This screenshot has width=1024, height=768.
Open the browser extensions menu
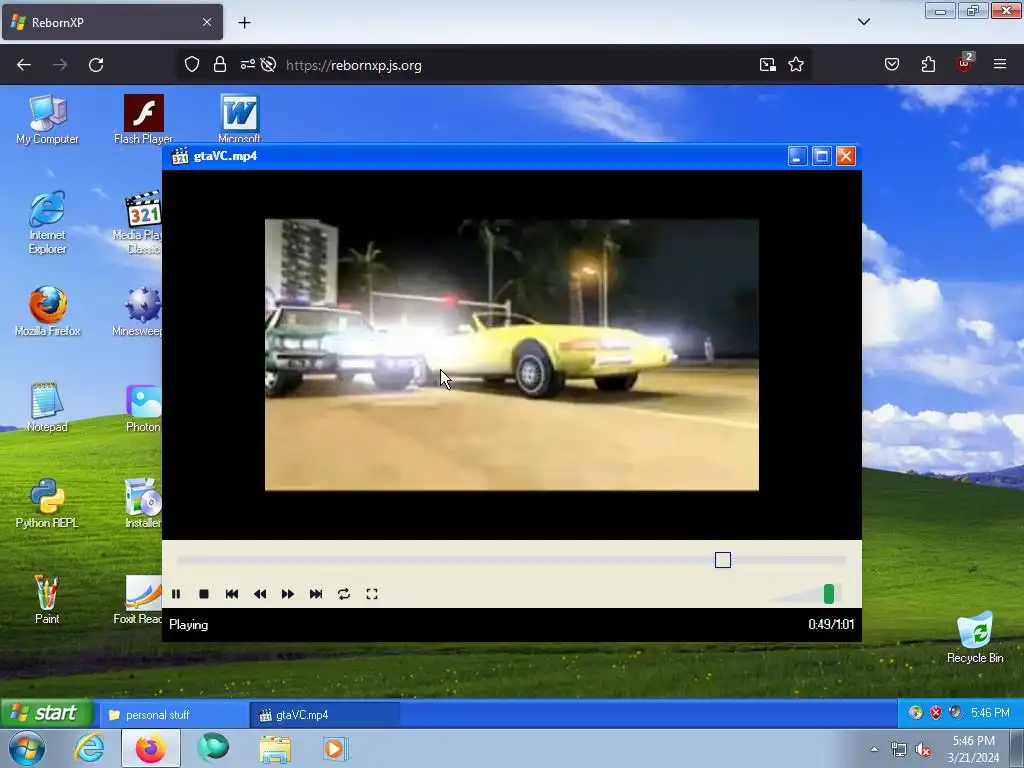pyautogui.click(x=928, y=64)
